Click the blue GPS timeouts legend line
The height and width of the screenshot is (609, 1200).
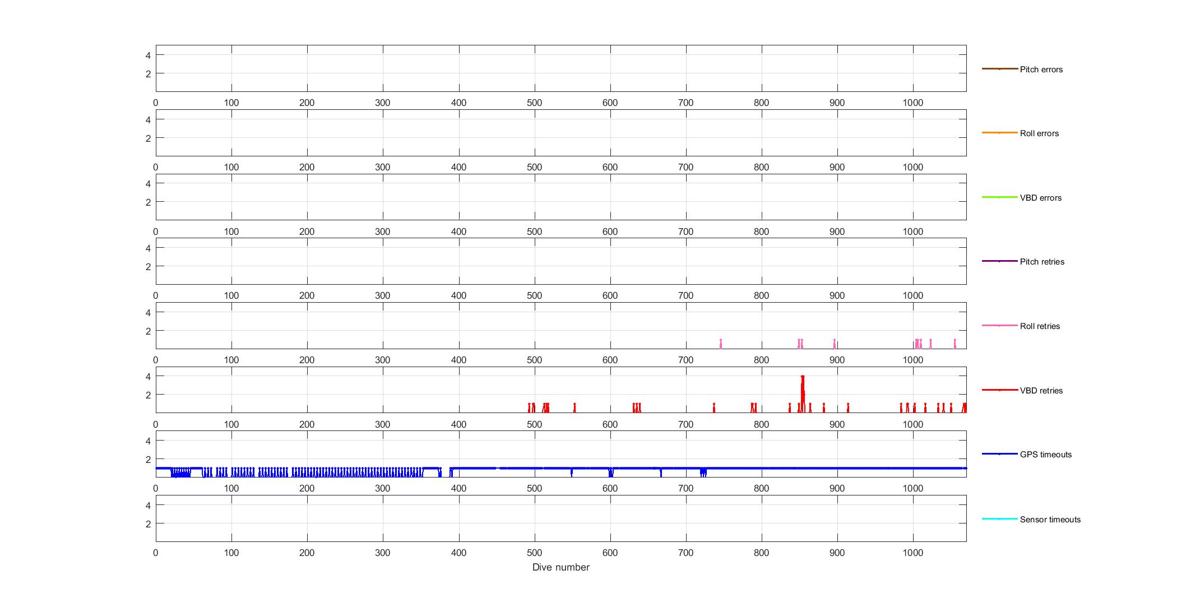click(x=1000, y=454)
